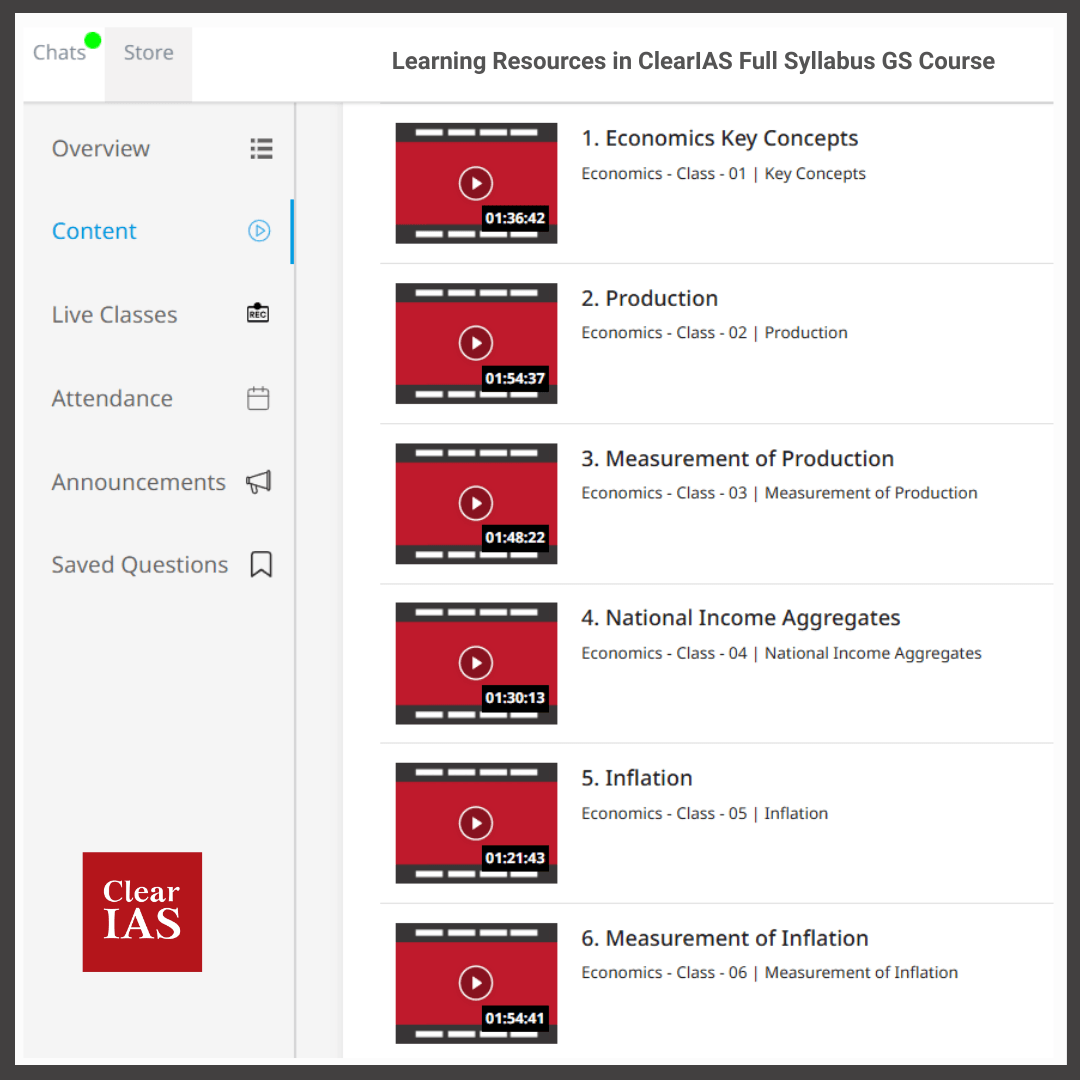This screenshot has width=1080, height=1080.
Task: Click the Learning Resources page heading
Action: click(x=693, y=61)
